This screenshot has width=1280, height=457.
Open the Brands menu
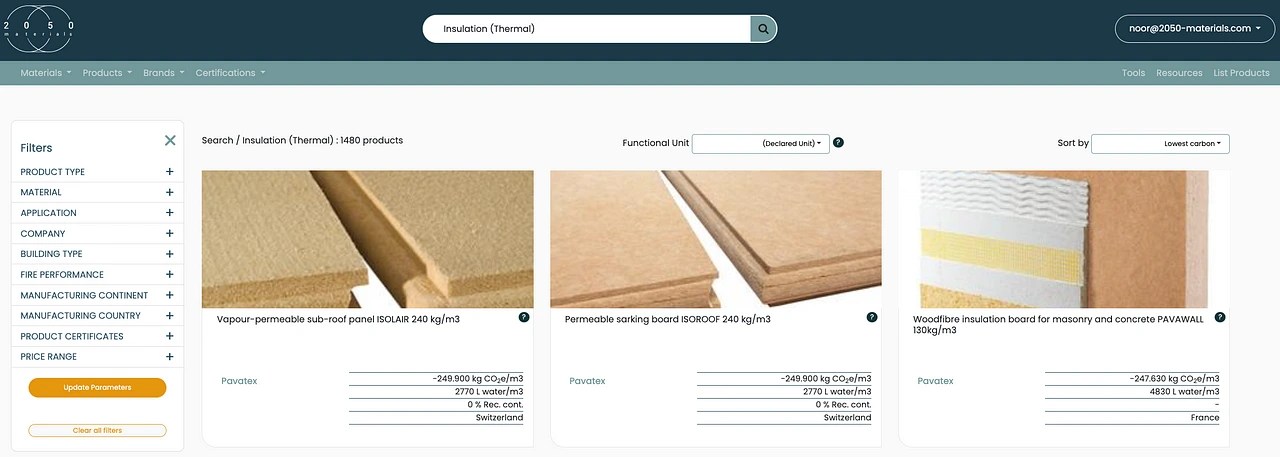(164, 73)
